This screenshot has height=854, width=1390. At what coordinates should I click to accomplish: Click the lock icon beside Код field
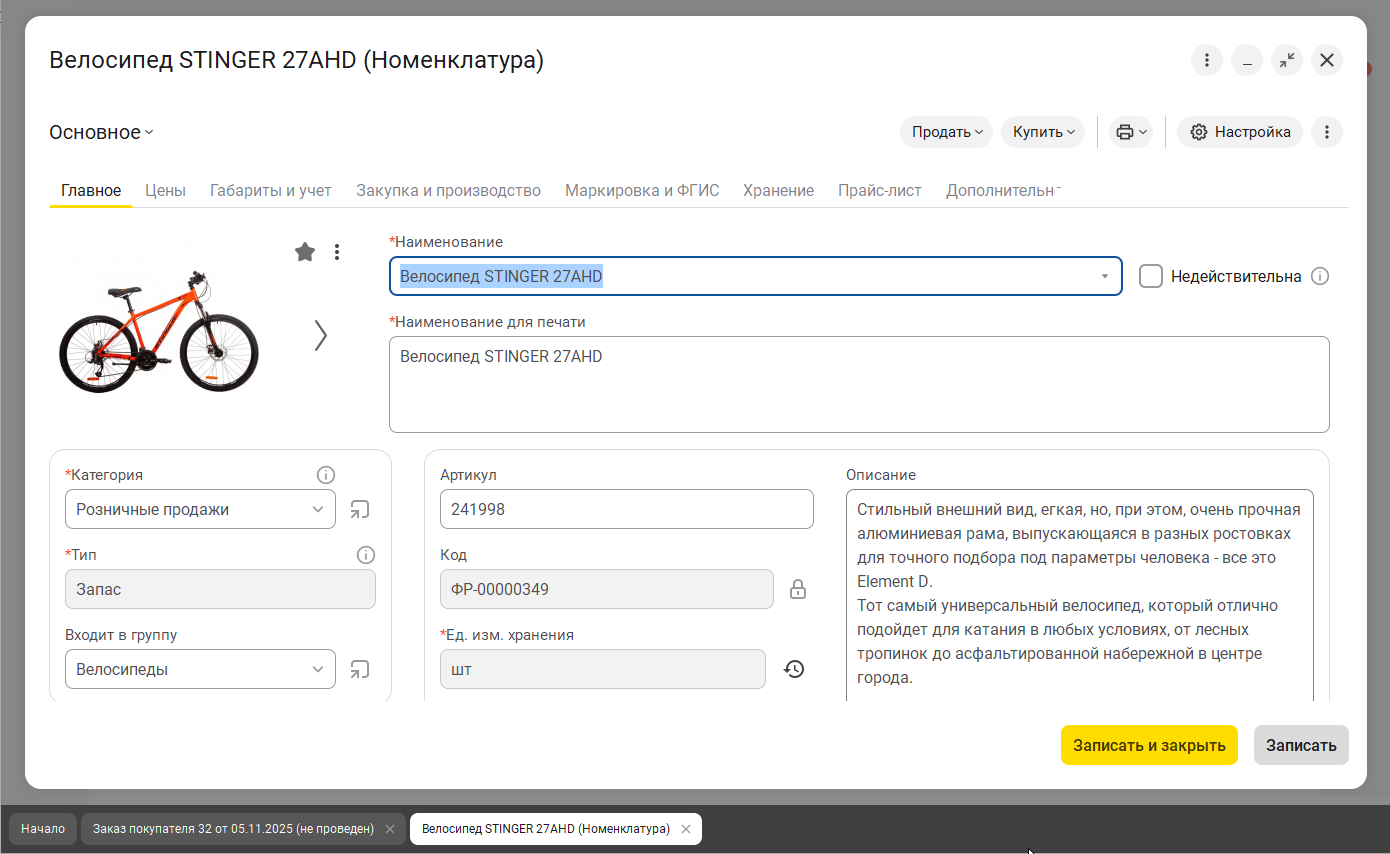click(797, 589)
